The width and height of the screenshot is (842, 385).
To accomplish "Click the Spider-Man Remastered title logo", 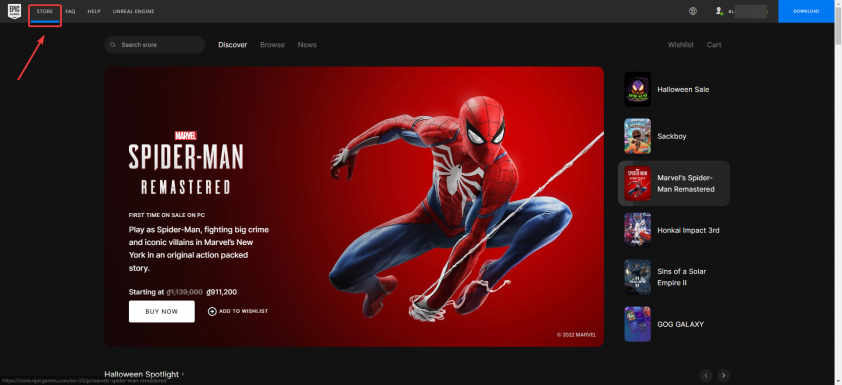I will [186, 163].
